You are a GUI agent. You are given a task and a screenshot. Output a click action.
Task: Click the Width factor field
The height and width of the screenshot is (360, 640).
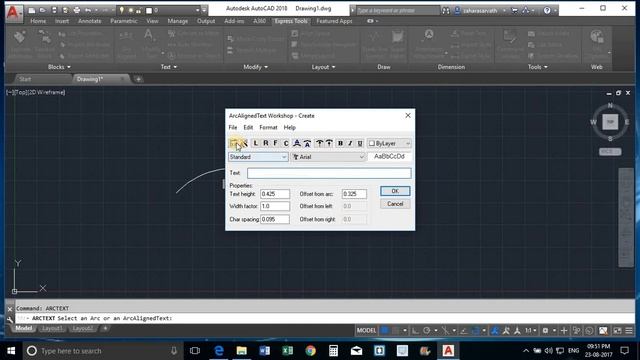pyautogui.click(x=275, y=206)
